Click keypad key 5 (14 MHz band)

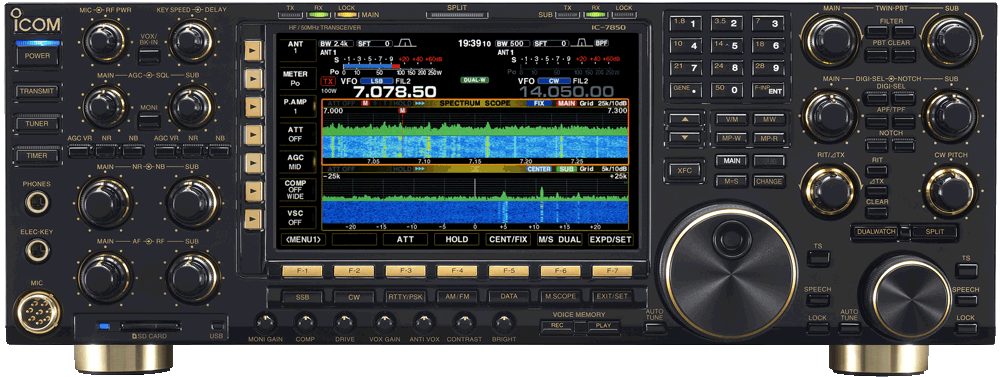726,46
